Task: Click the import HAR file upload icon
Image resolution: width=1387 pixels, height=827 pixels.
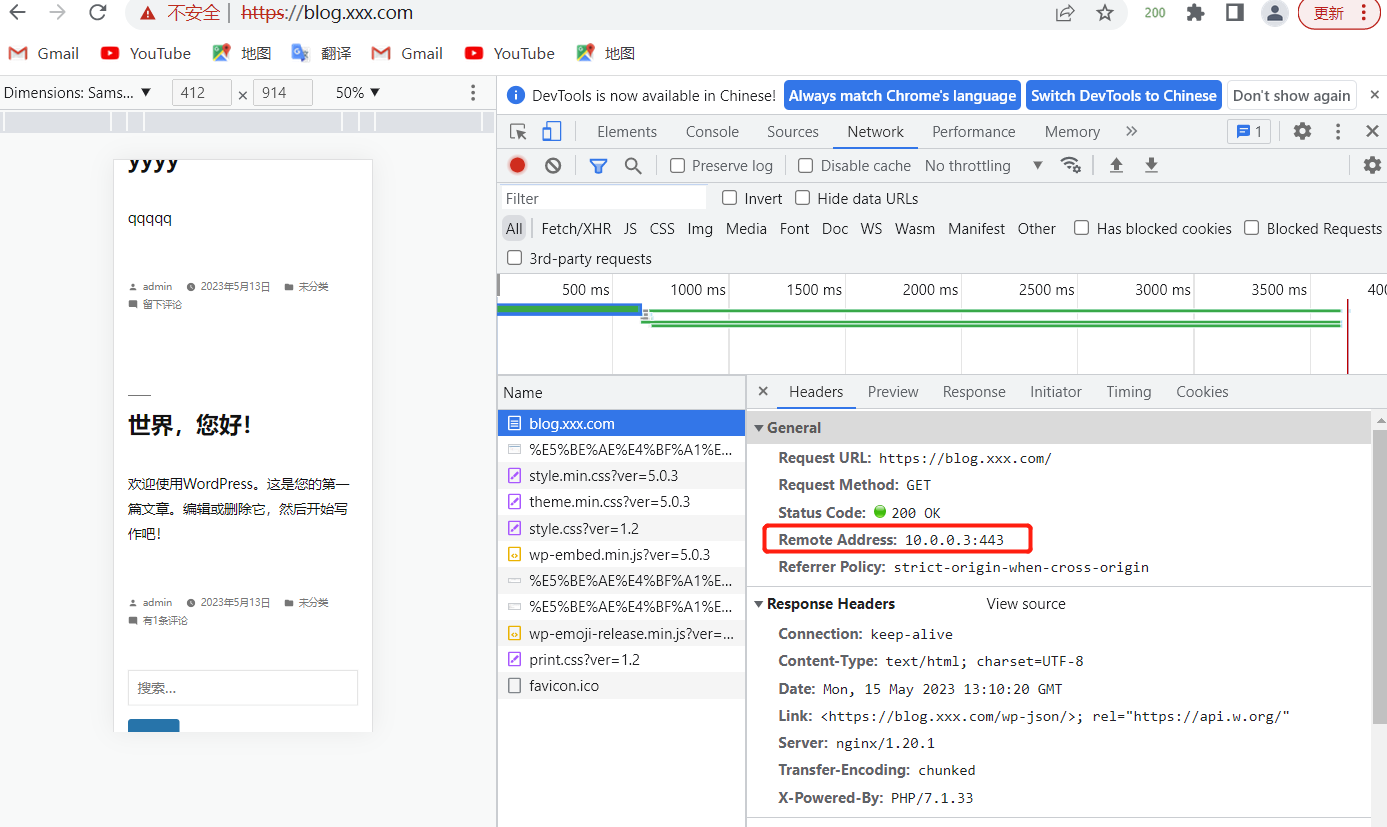Action: (x=1116, y=166)
